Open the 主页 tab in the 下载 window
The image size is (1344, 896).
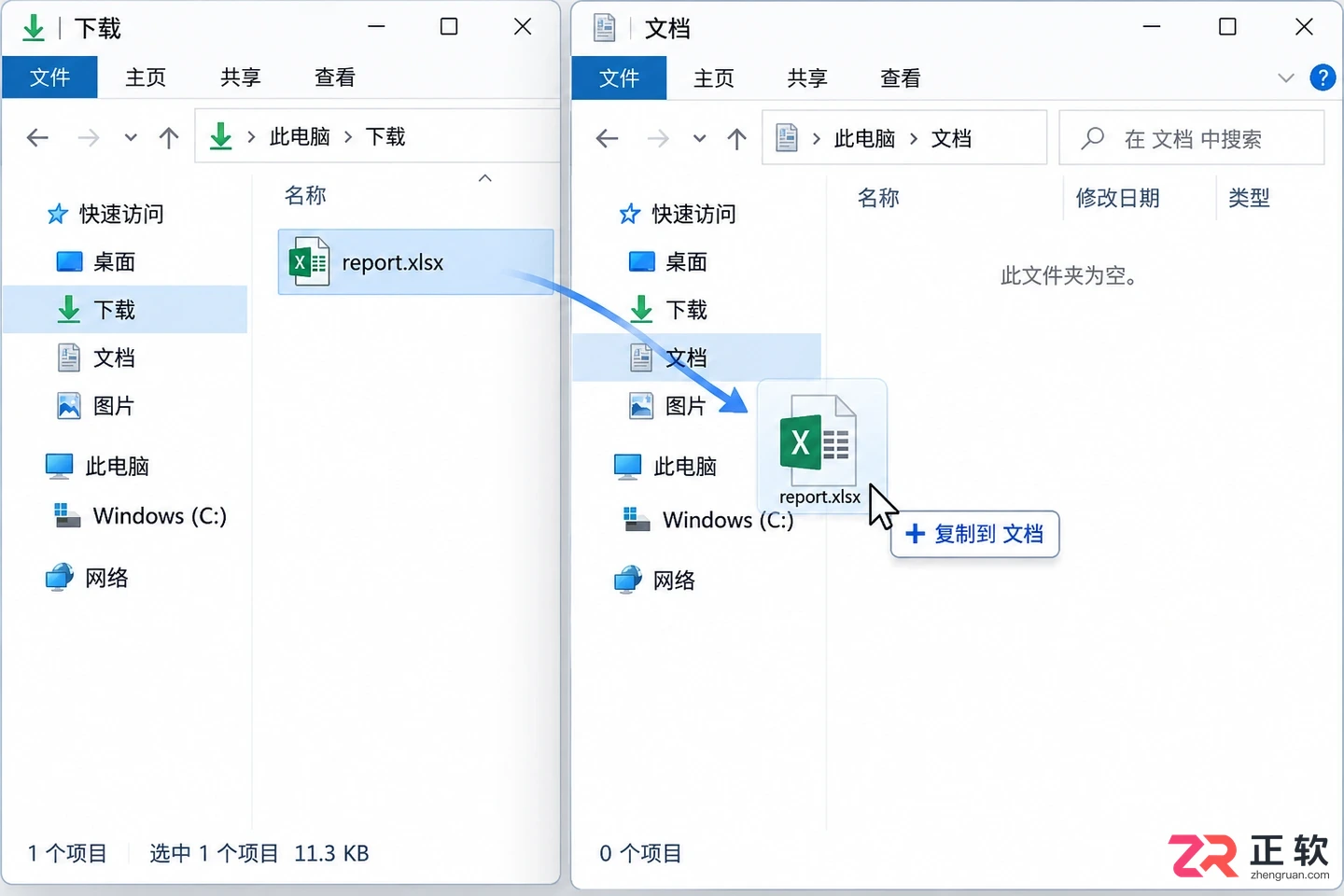pyautogui.click(x=146, y=77)
